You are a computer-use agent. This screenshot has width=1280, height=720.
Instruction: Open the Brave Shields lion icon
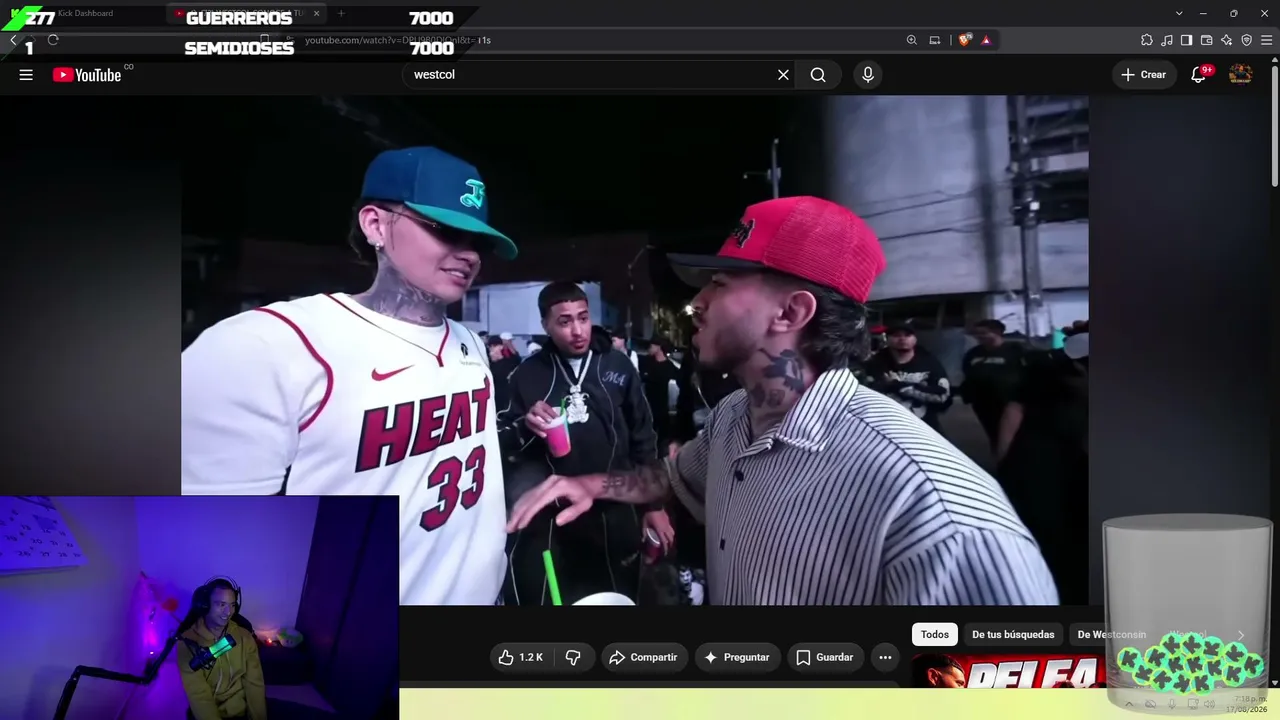[x=965, y=40]
